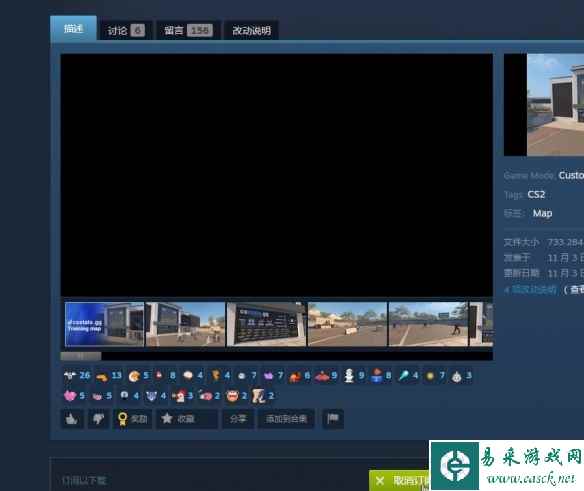Switch to the 留言 comments tab
This screenshot has height=491, width=584.
pyautogui.click(x=188, y=30)
